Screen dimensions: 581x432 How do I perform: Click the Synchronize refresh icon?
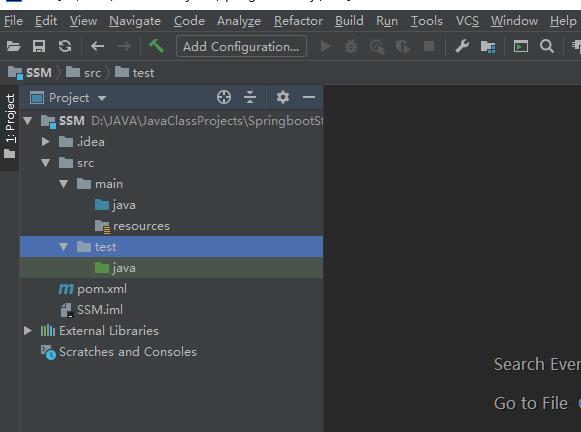tap(65, 47)
